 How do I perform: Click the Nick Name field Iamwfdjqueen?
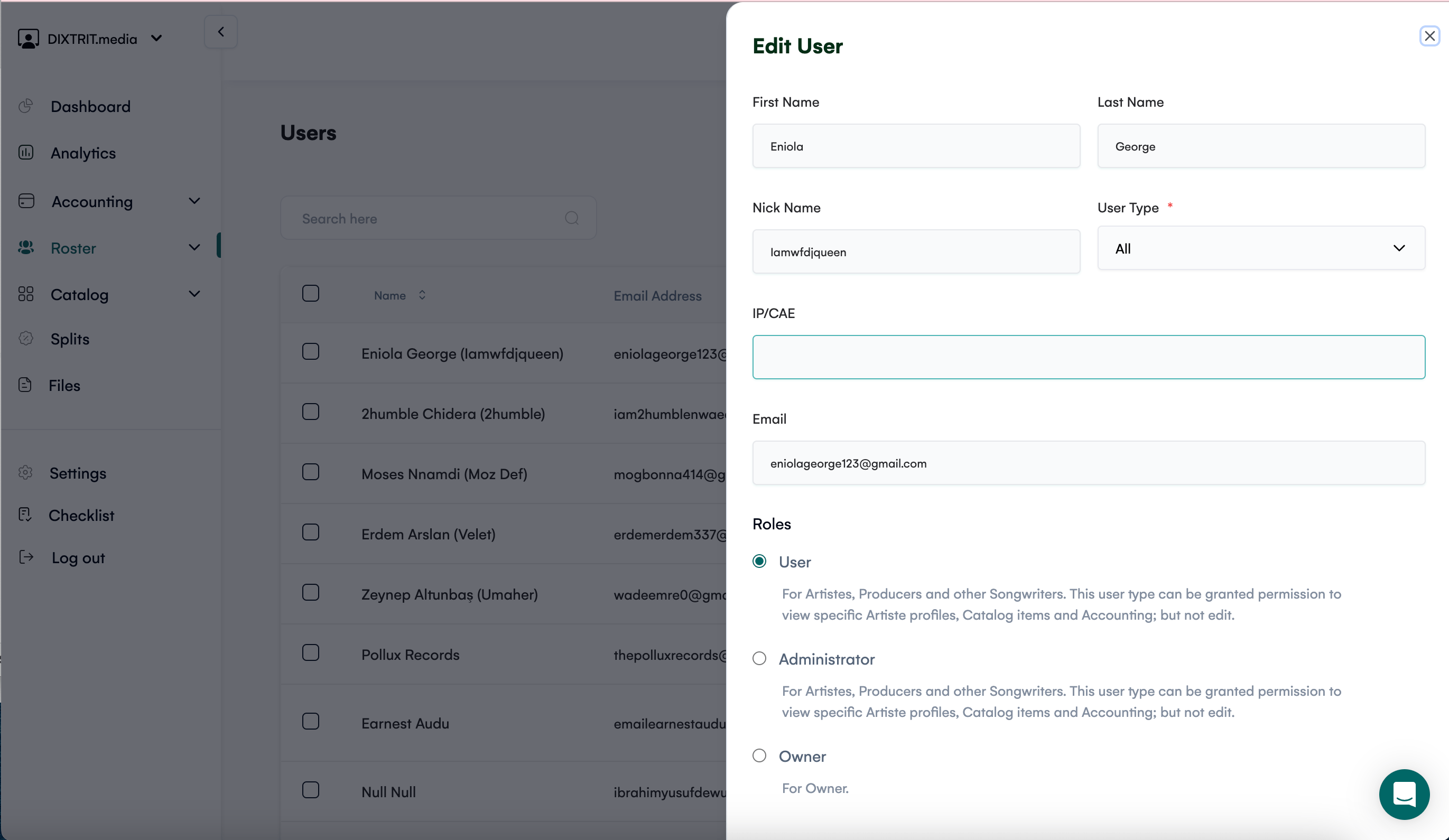click(916, 251)
